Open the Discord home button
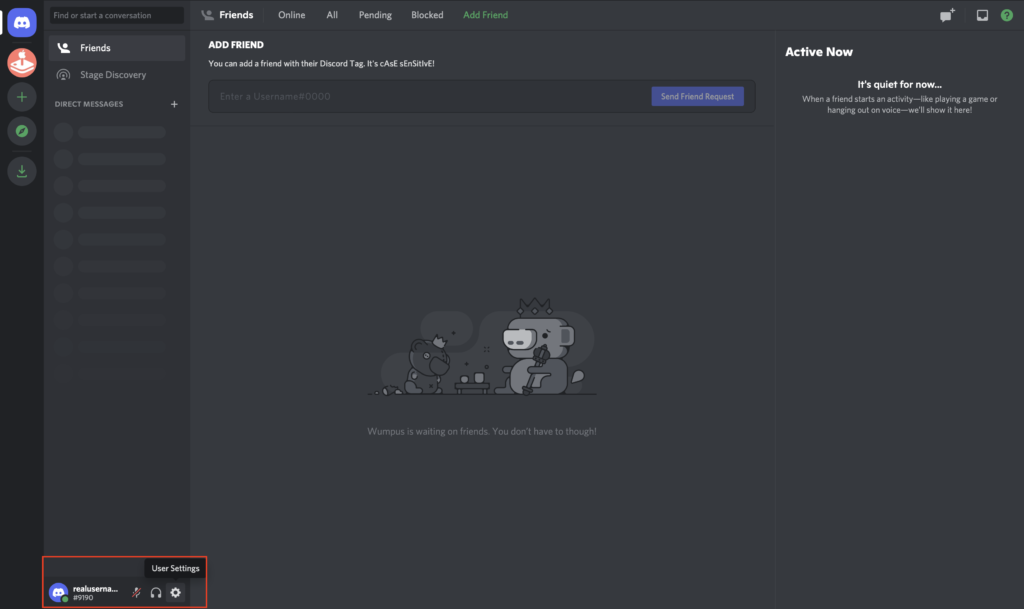The height and width of the screenshot is (609, 1024). pos(22,22)
